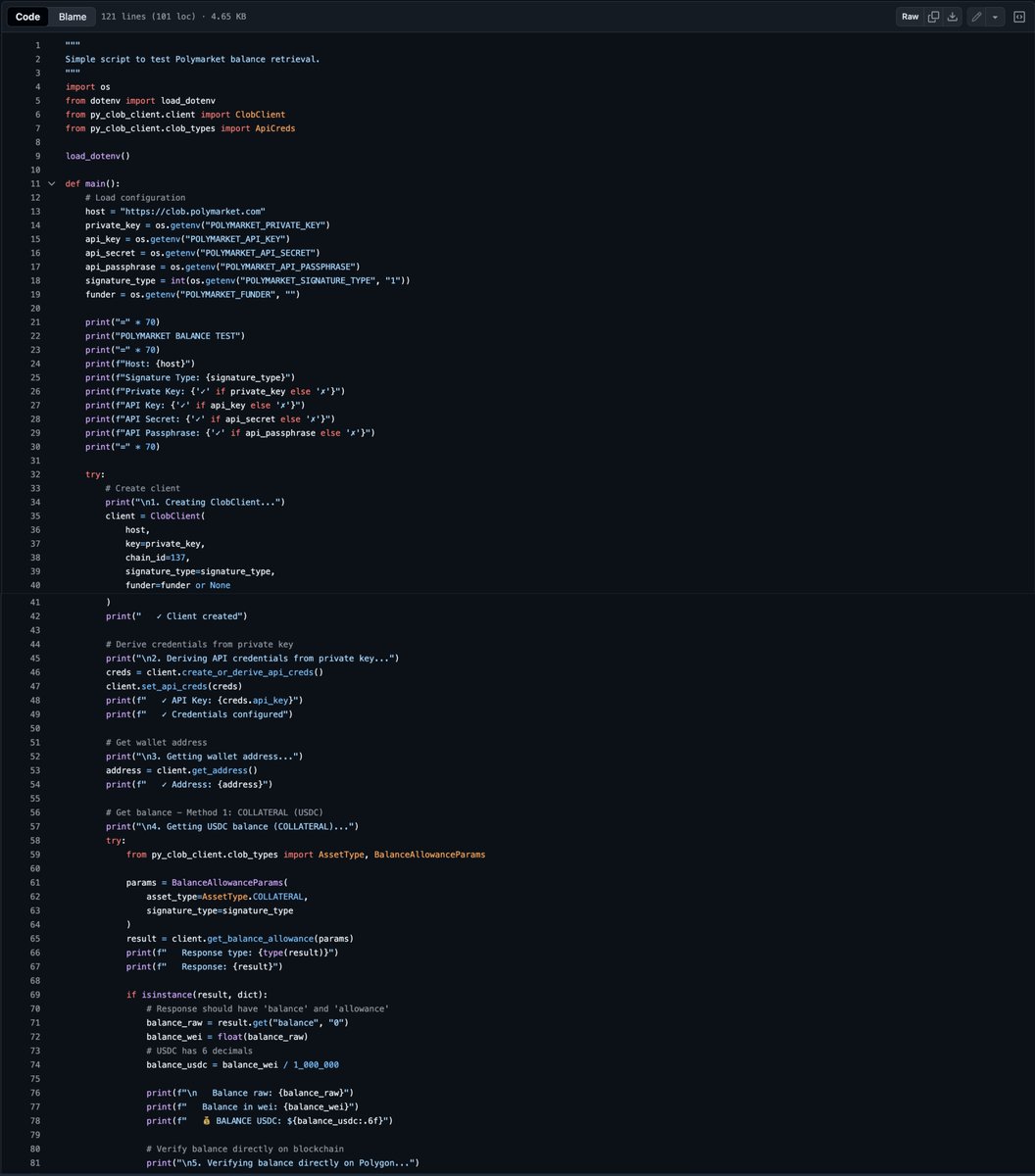Click the 'POLYMARKET BALANCE TEST' print text

(x=180, y=336)
